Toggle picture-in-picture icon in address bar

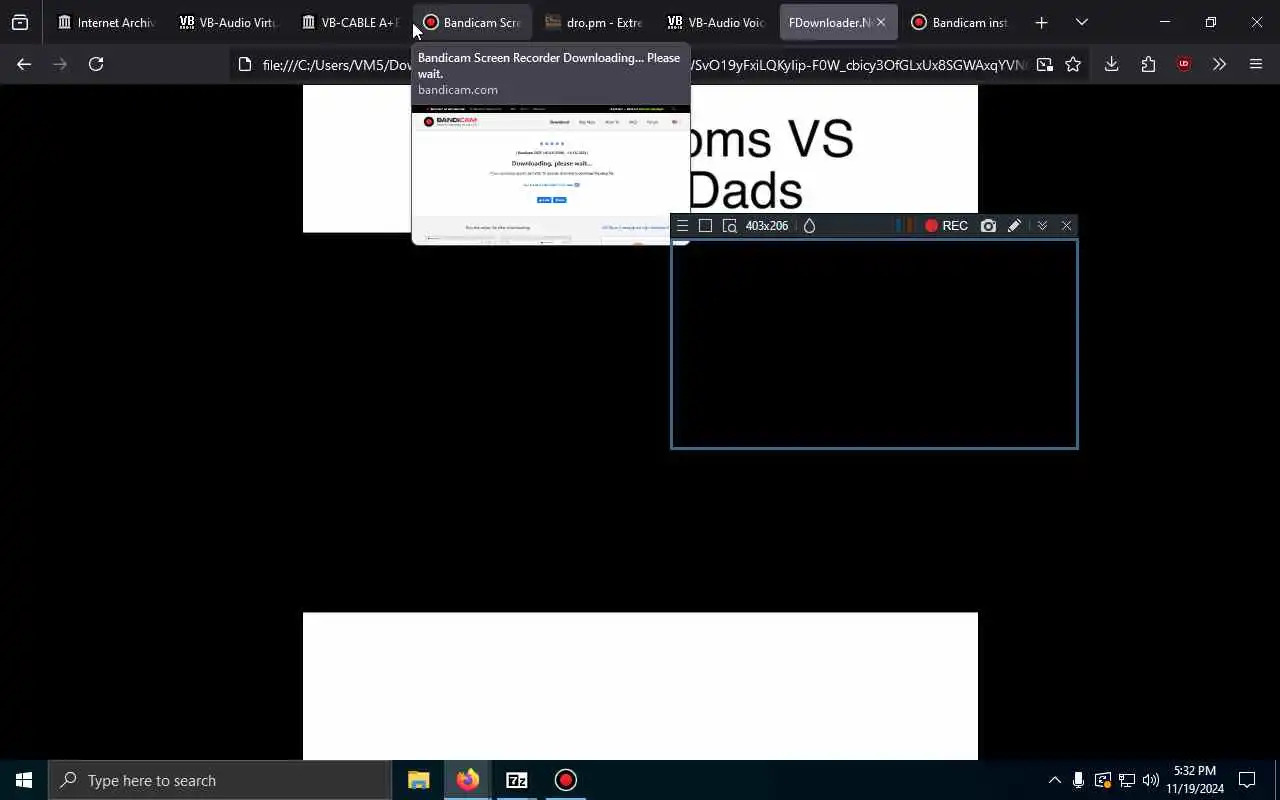(1044, 65)
